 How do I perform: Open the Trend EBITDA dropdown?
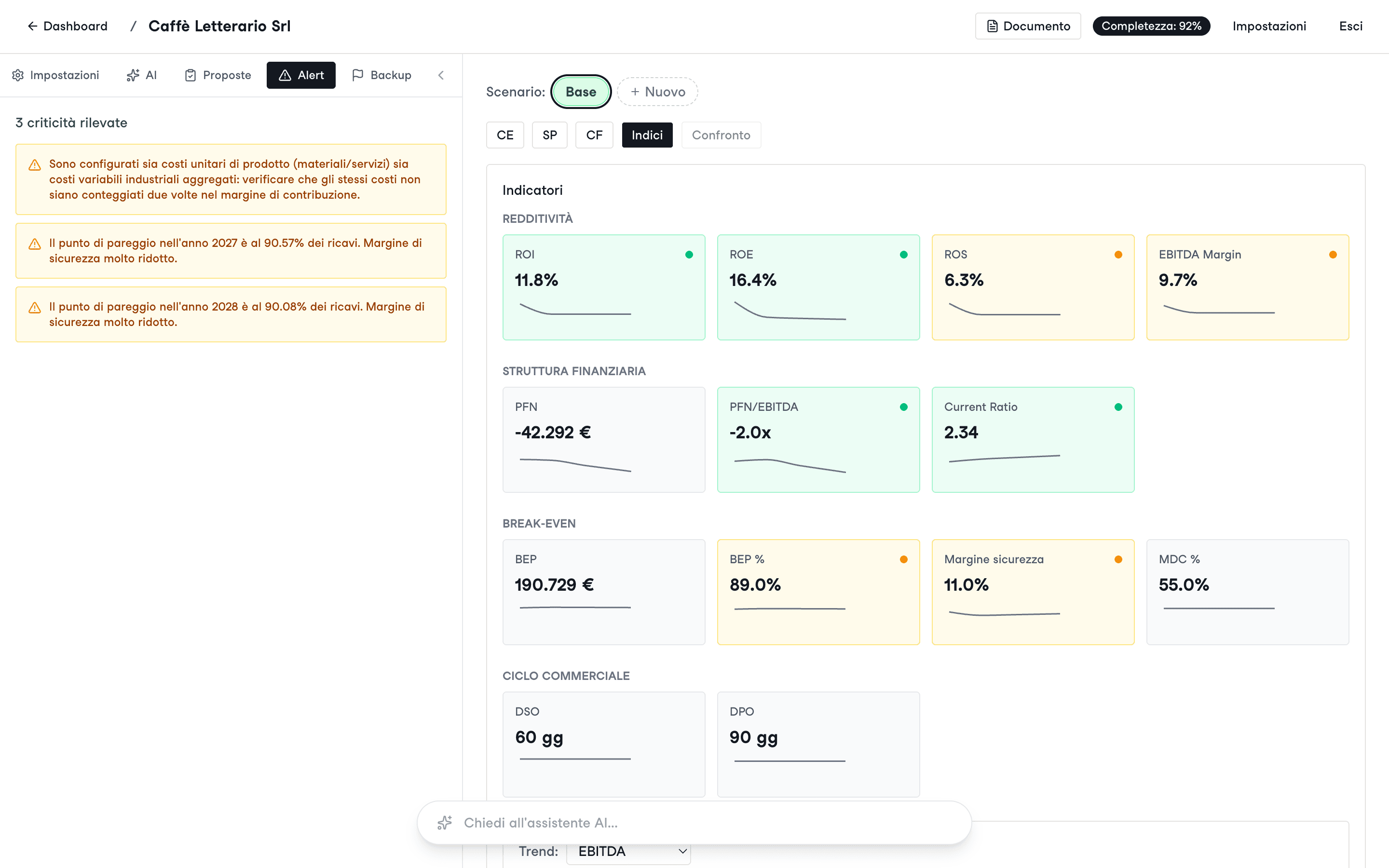628,851
